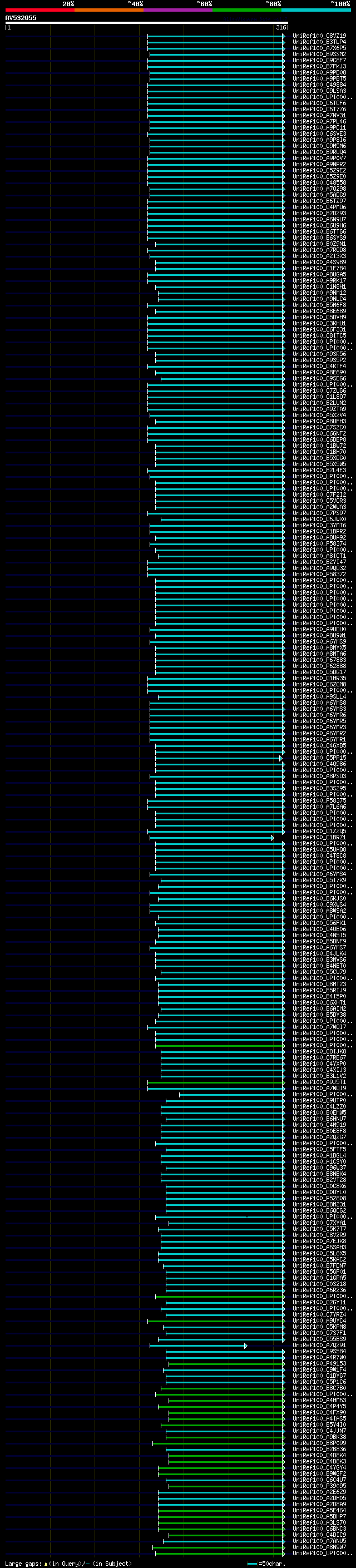This screenshot has height=1568, width=356.
Task: Select hit label UniRef100_Q1ZZQ5
Action: click(319, 831)
